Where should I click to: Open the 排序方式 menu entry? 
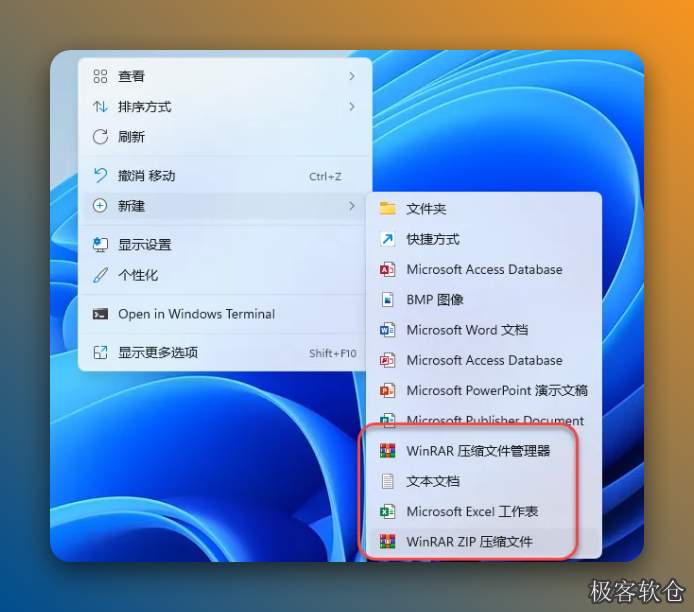pos(225,107)
